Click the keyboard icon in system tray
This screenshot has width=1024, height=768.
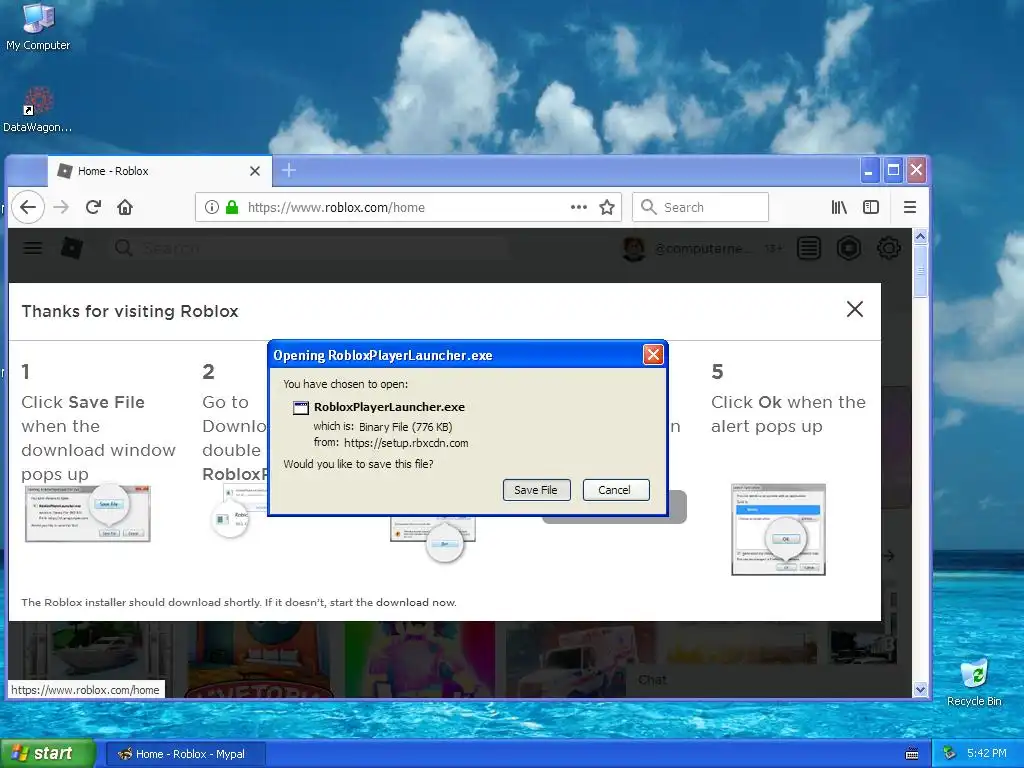pos(912,754)
